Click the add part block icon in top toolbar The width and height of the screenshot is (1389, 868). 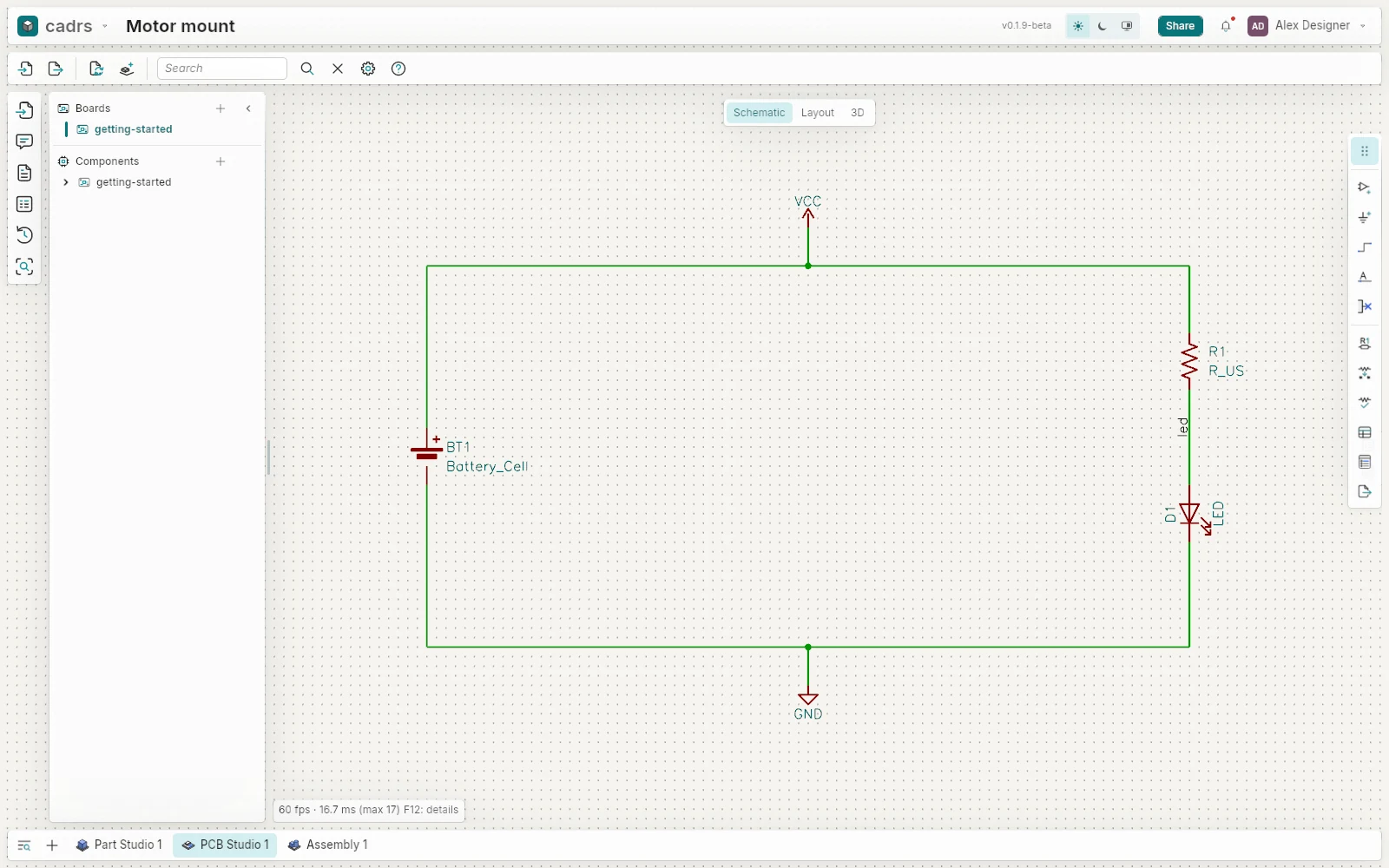127,69
